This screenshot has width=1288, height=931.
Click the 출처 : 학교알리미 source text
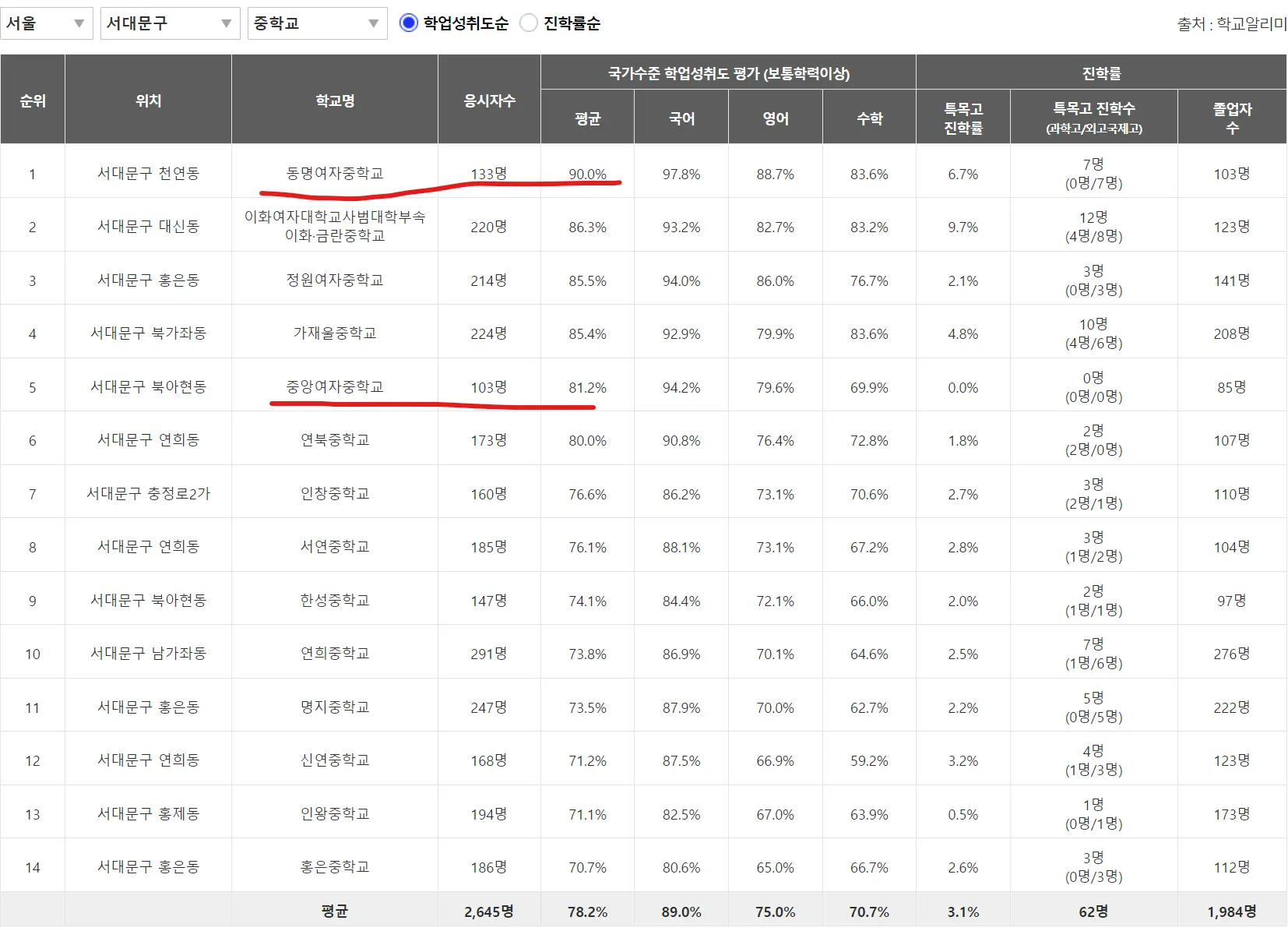pos(1232,24)
